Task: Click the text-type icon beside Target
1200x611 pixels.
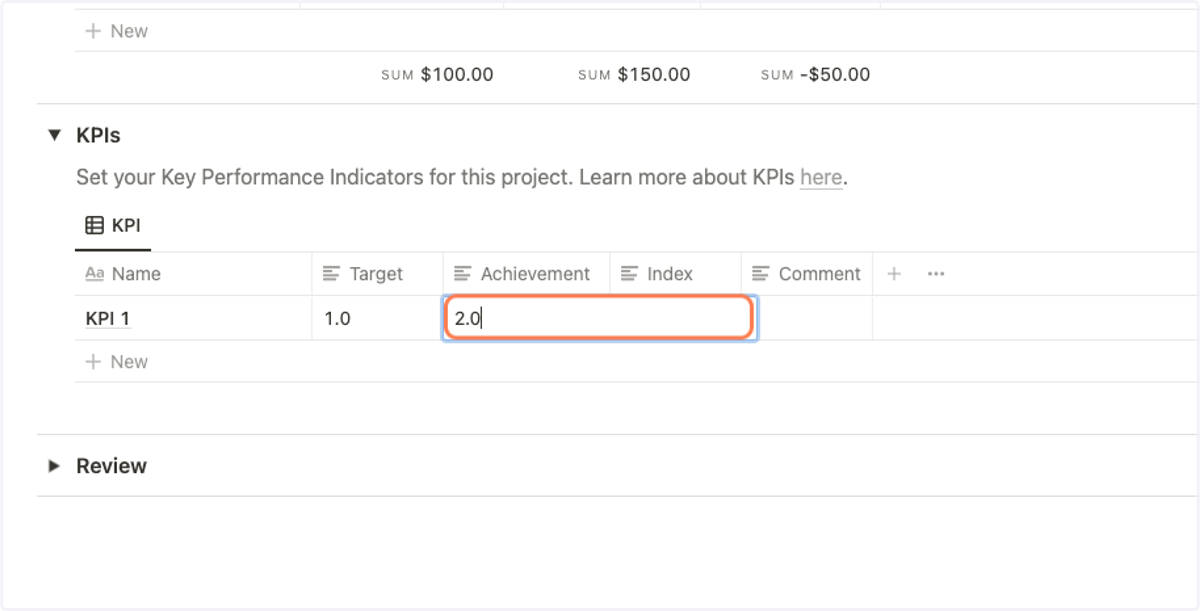Action: click(x=332, y=274)
